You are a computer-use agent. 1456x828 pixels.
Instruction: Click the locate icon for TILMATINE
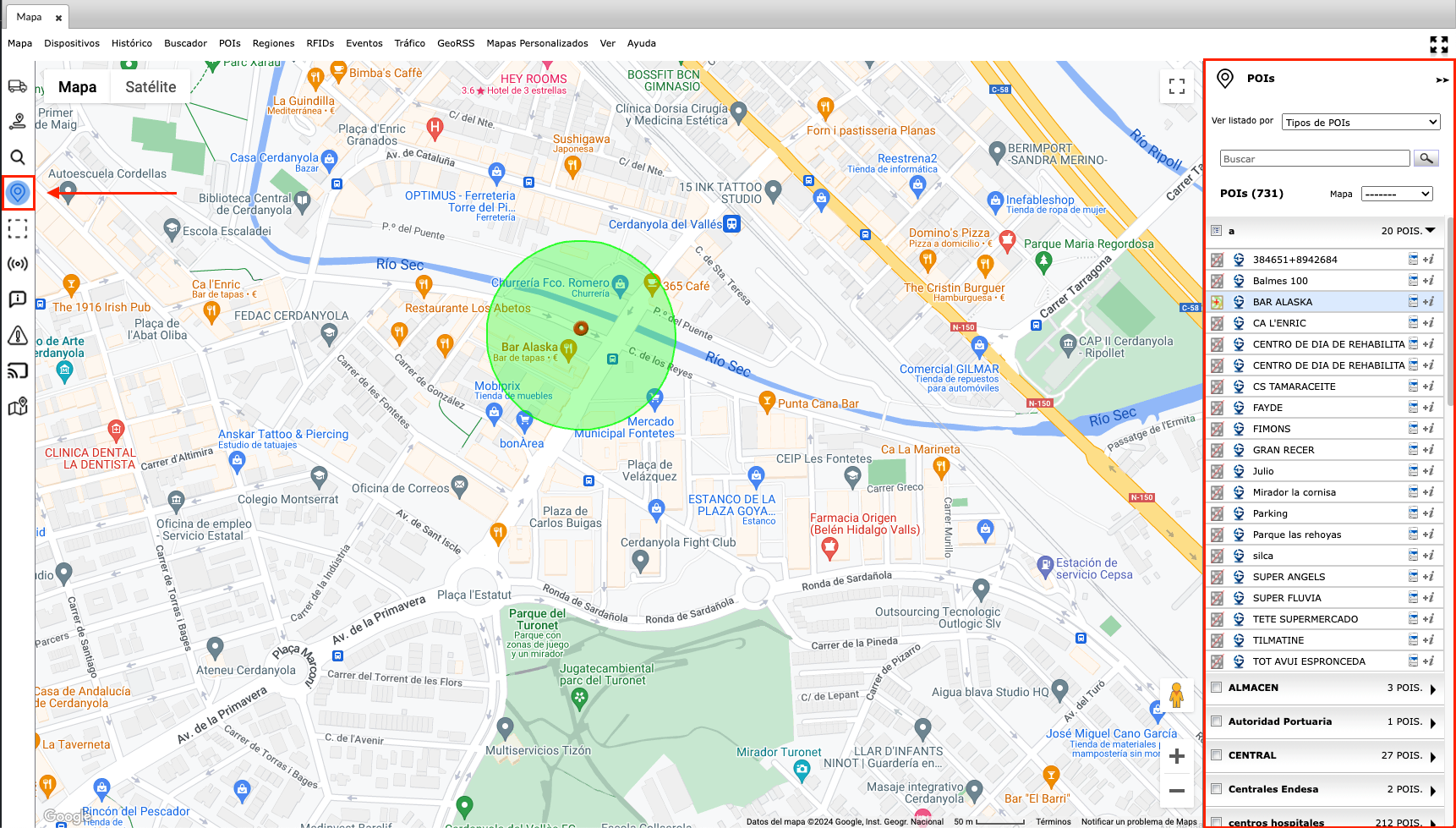coord(1239,640)
